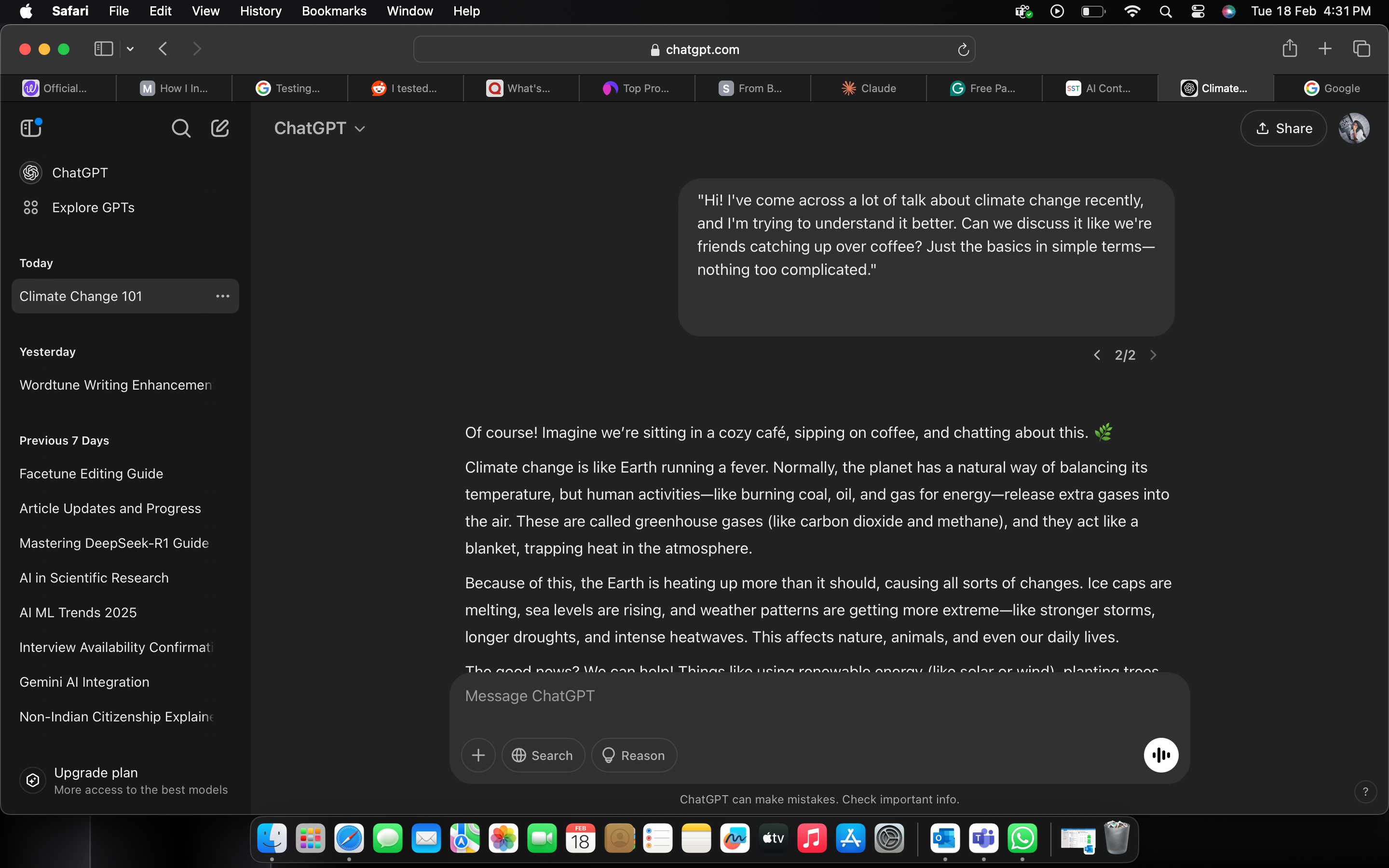
Task: Open Article Updates and Progress chat
Action: click(125, 509)
